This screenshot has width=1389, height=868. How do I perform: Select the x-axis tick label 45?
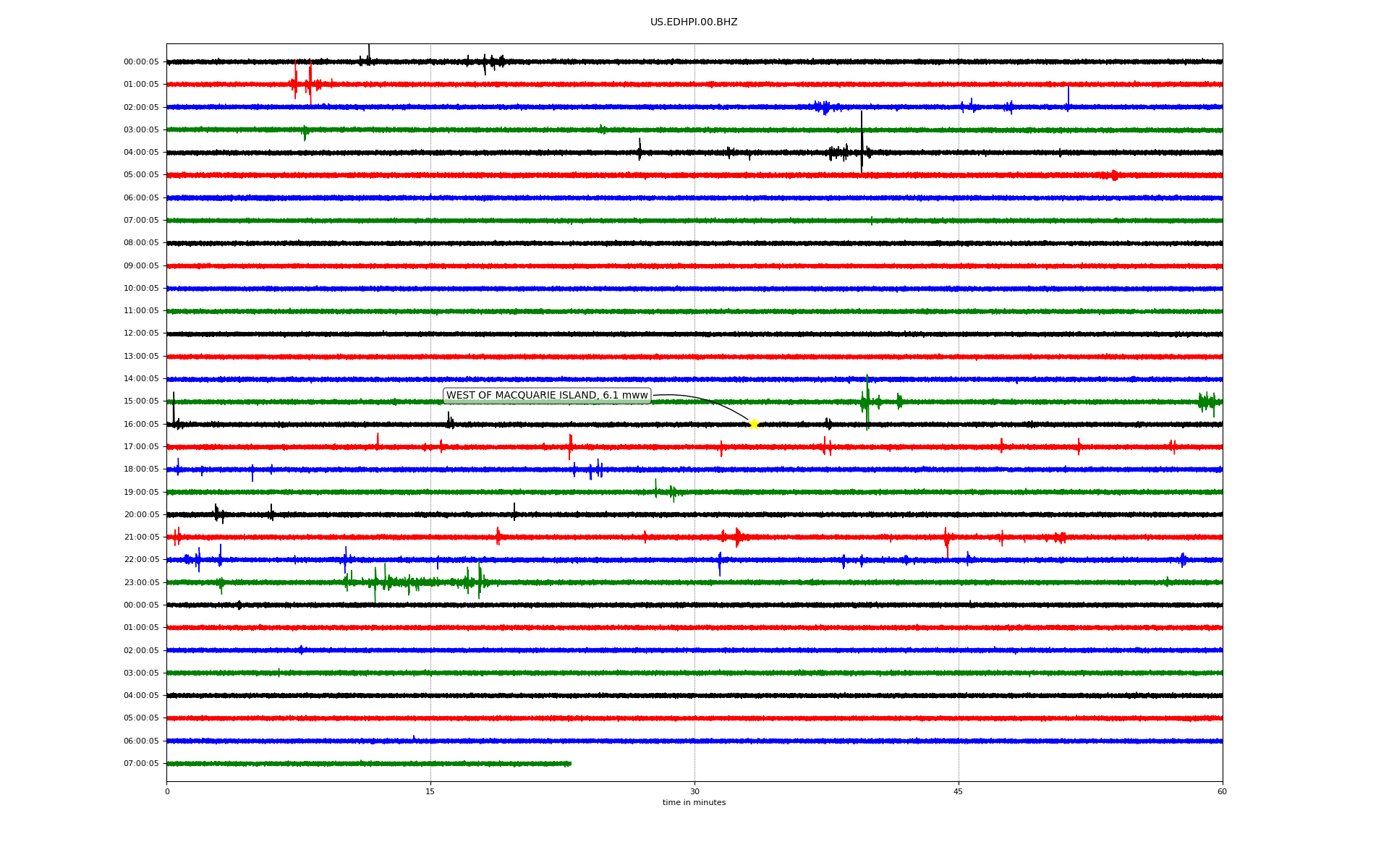pyautogui.click(x=959, y=791)
